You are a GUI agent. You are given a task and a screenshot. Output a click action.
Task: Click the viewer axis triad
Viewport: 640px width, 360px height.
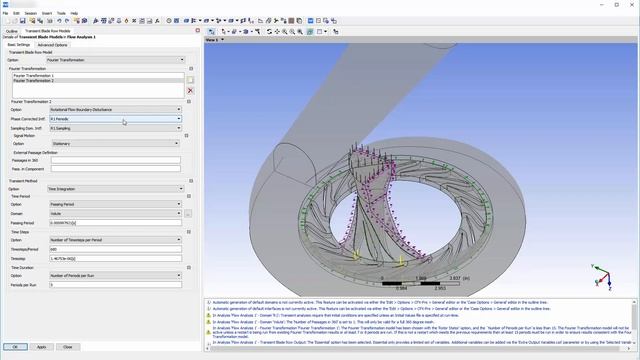pos(603,278)
